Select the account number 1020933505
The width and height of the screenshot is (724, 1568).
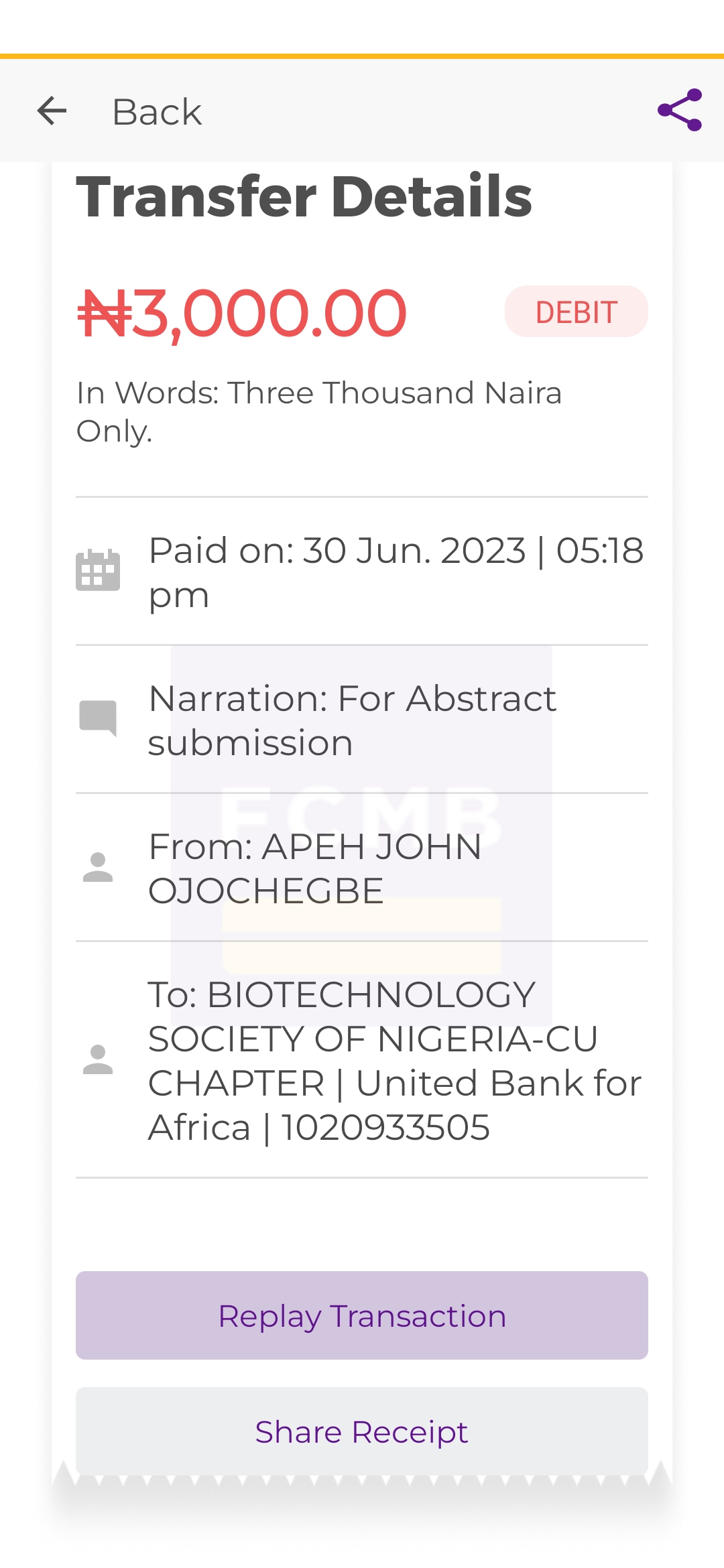[385, 1128]
